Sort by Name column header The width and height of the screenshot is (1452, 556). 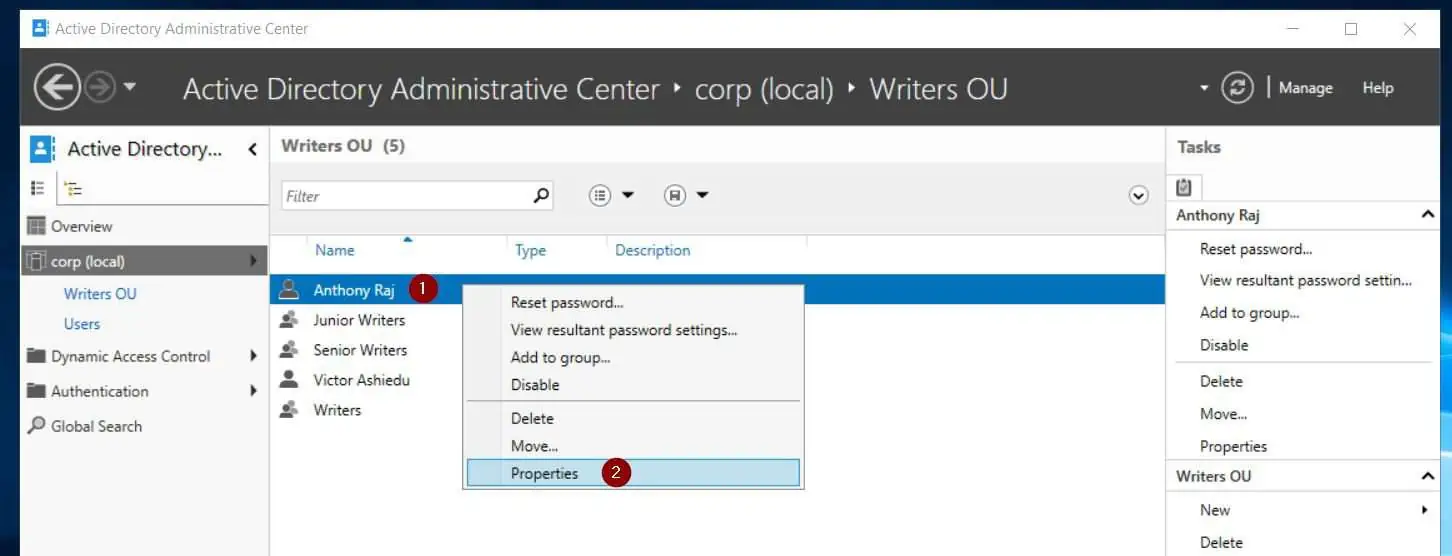tap(334, 250)
